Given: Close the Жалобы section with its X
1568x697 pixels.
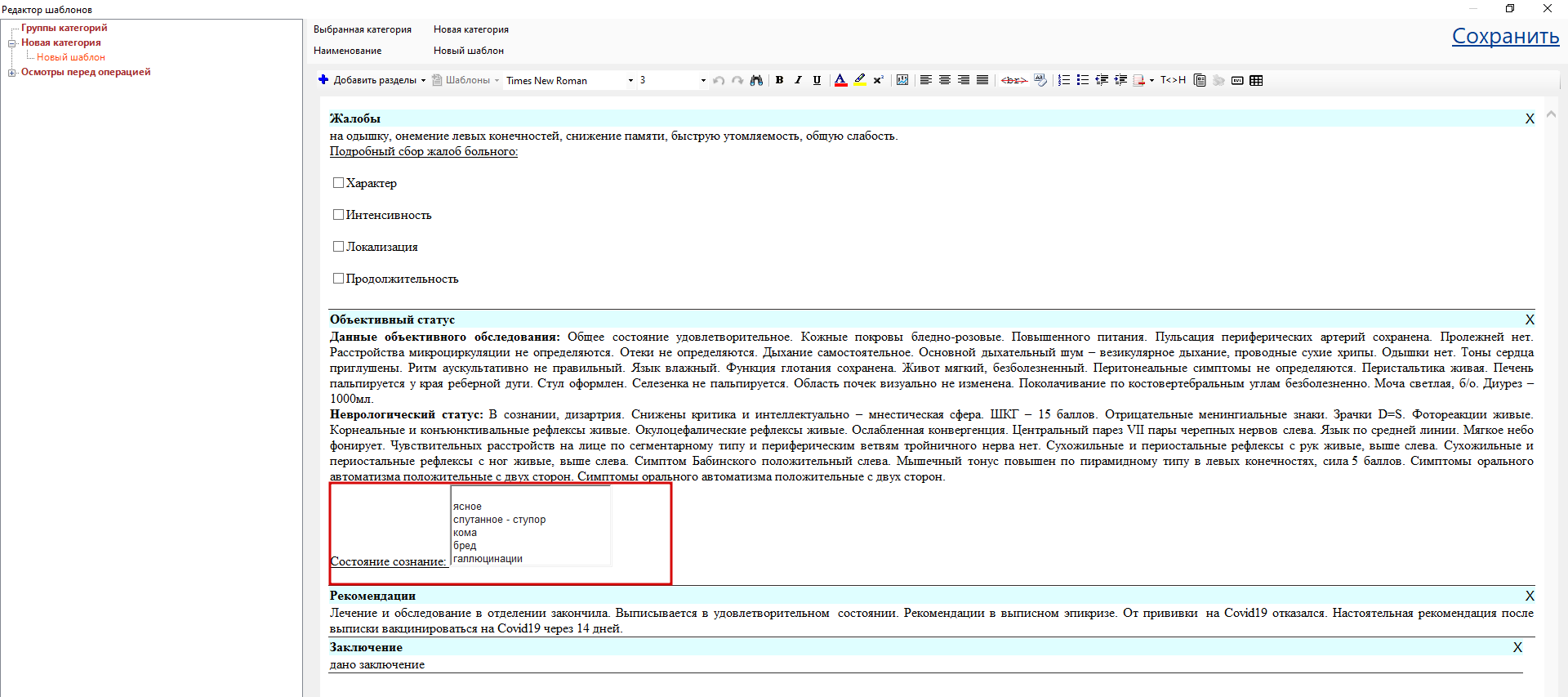Looking at the screenshot, I should 1530,119.
